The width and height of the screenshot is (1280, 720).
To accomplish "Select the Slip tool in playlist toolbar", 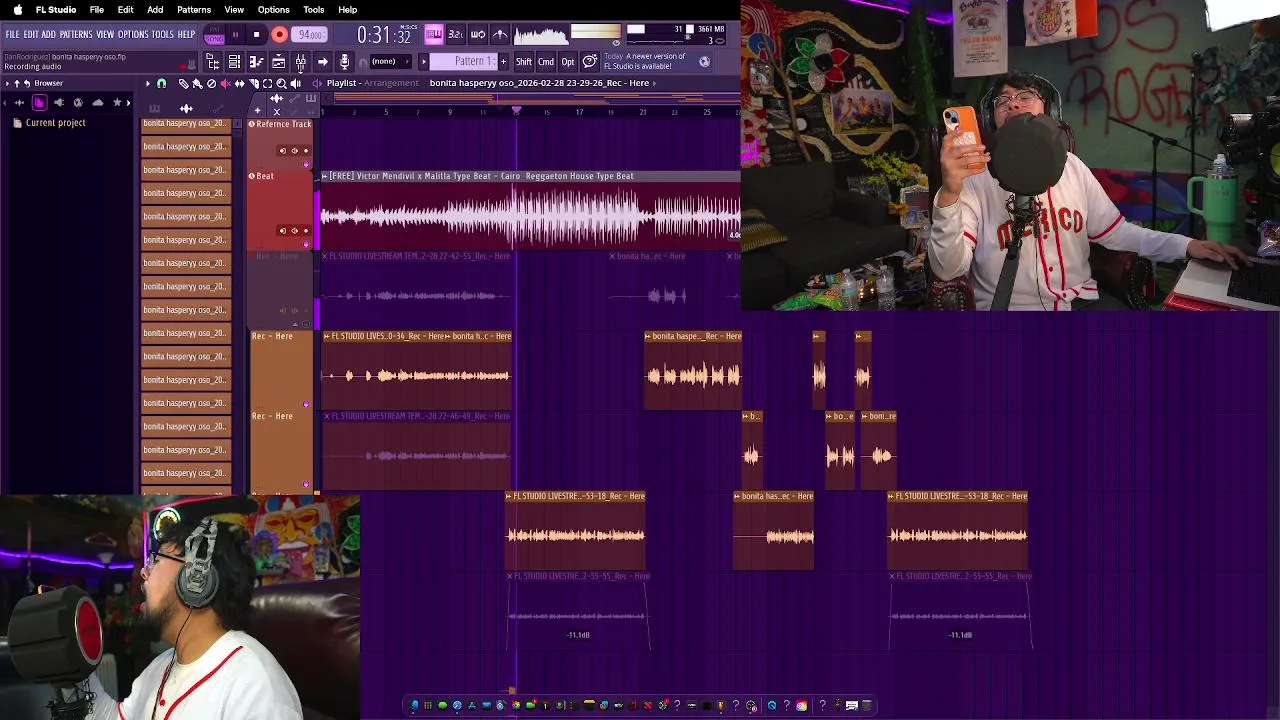I will click(x=239, y=83).
